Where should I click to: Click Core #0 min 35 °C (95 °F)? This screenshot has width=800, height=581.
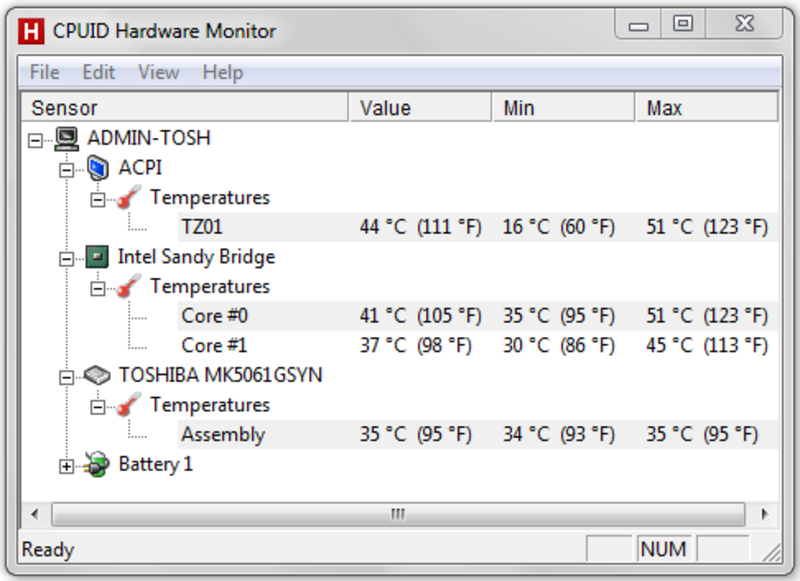(559, 316)
